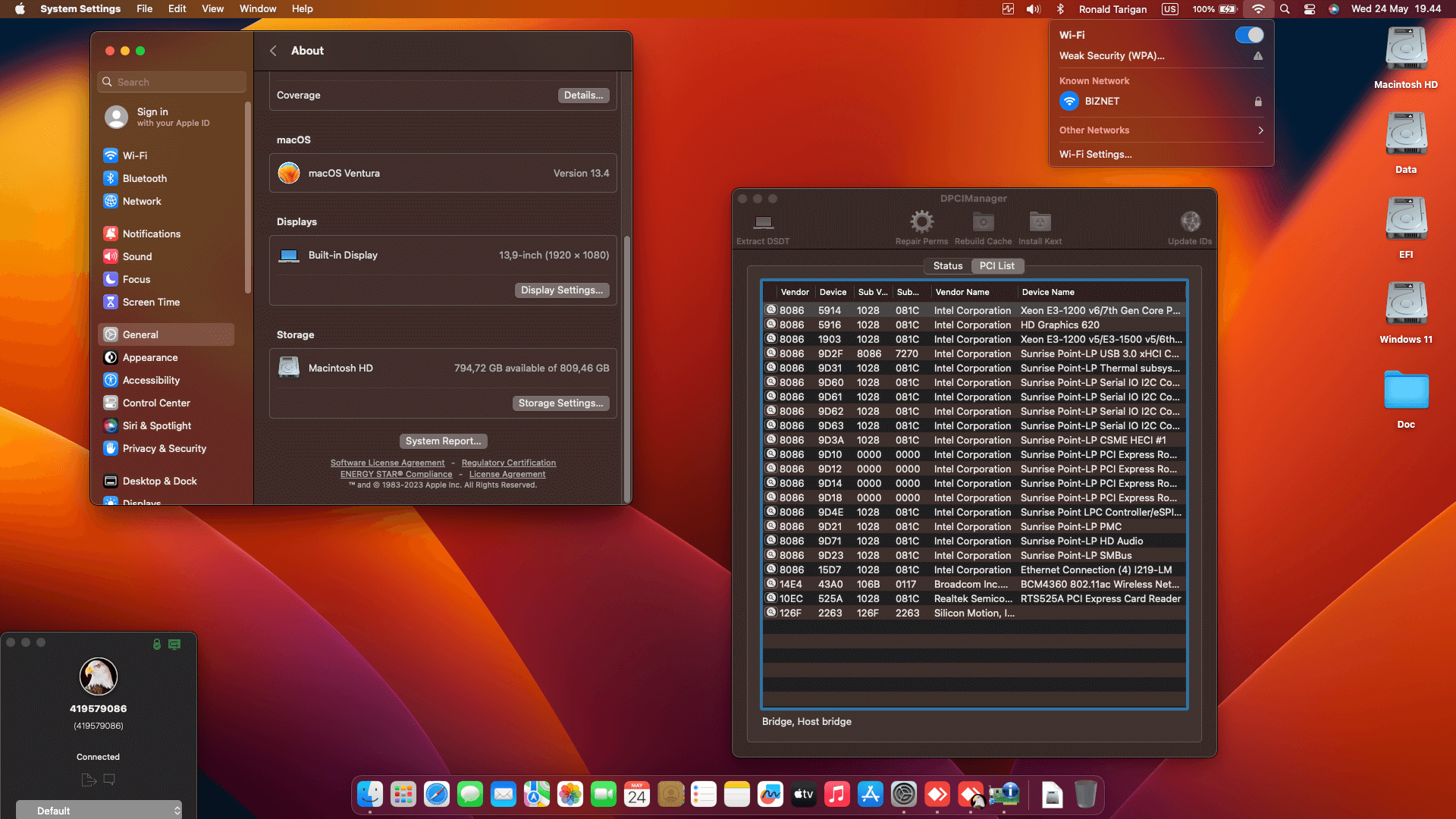Open Software License Agreement link

(388, 463)
